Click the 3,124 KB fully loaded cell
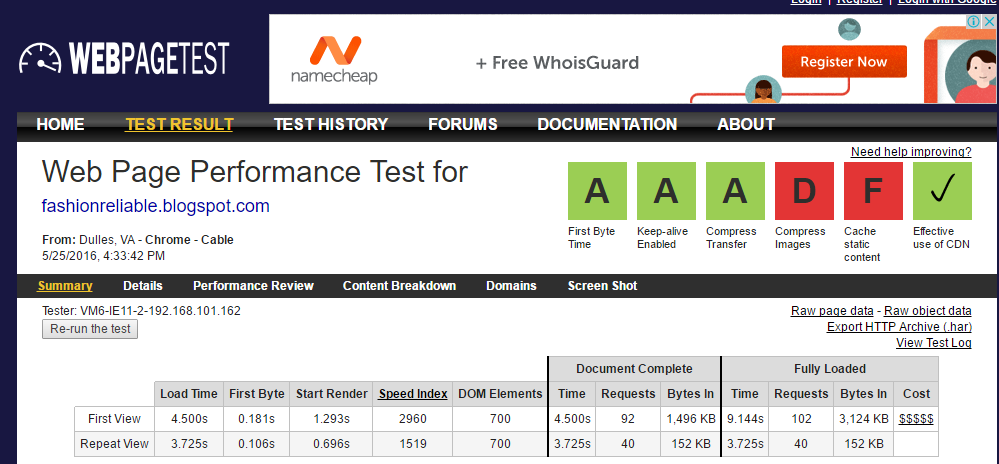Image resolution: width=999 pixels, height=464 pixels. 863,419
